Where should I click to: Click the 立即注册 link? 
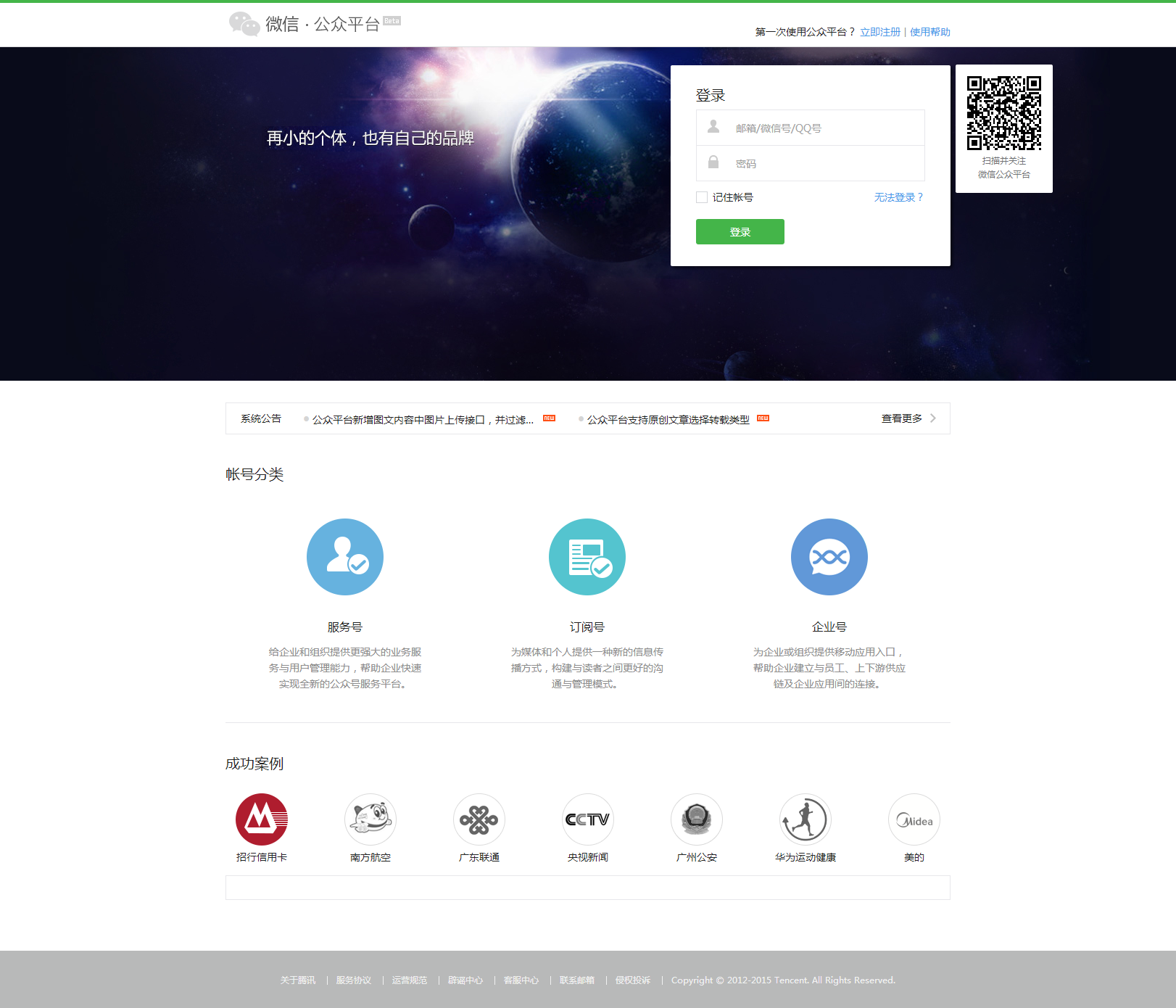[x=879, y=32]
